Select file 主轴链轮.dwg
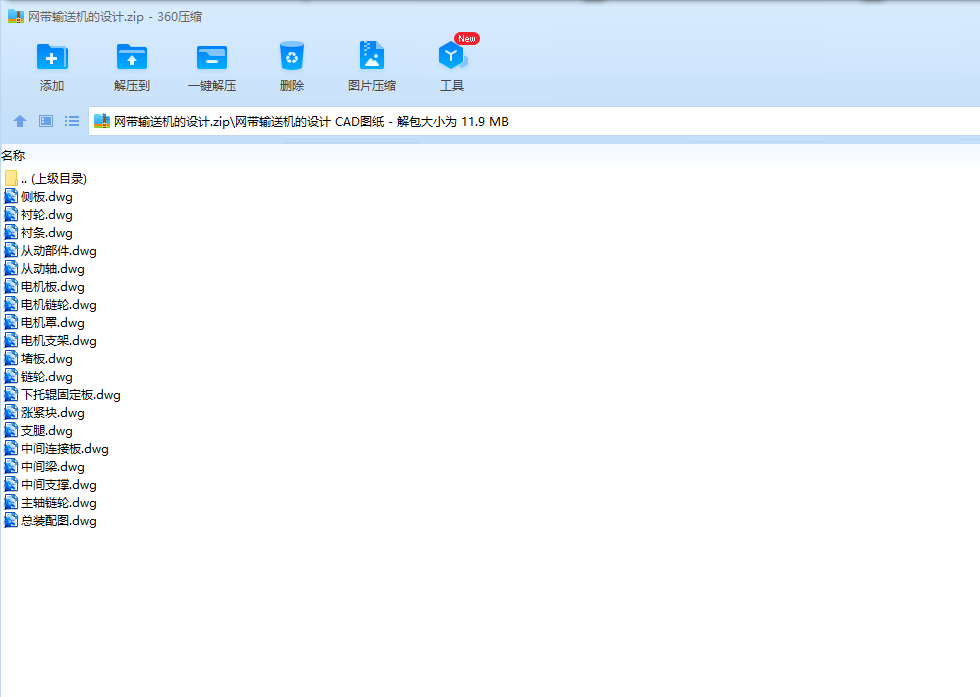Screen dimensions: 980x697 [51, 503]
